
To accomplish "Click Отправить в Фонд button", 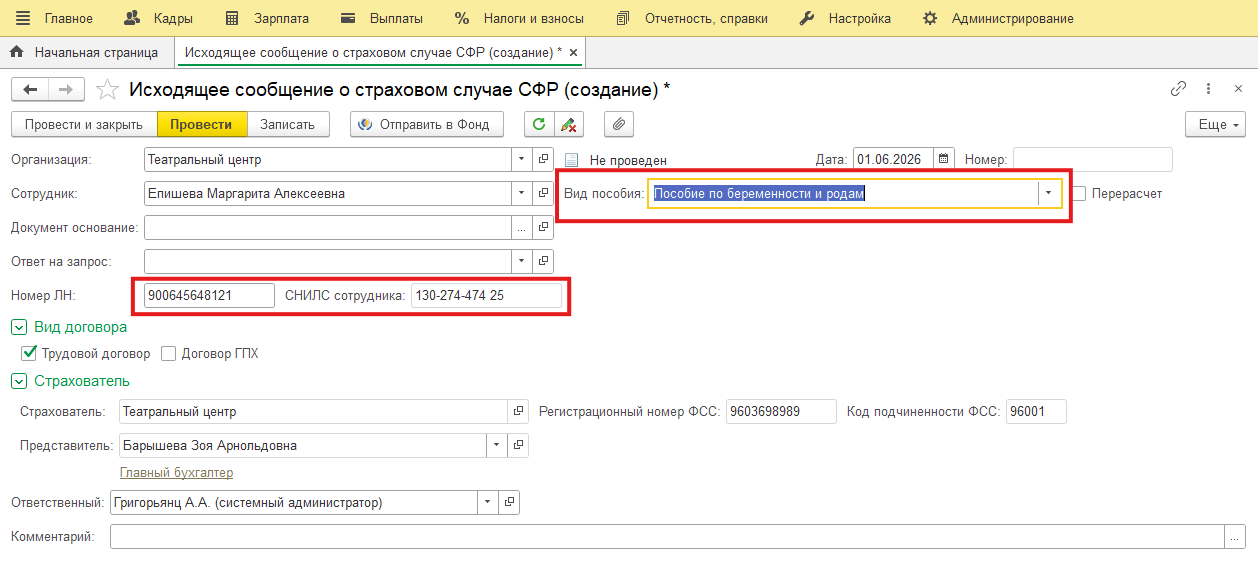I will [426, 125].
